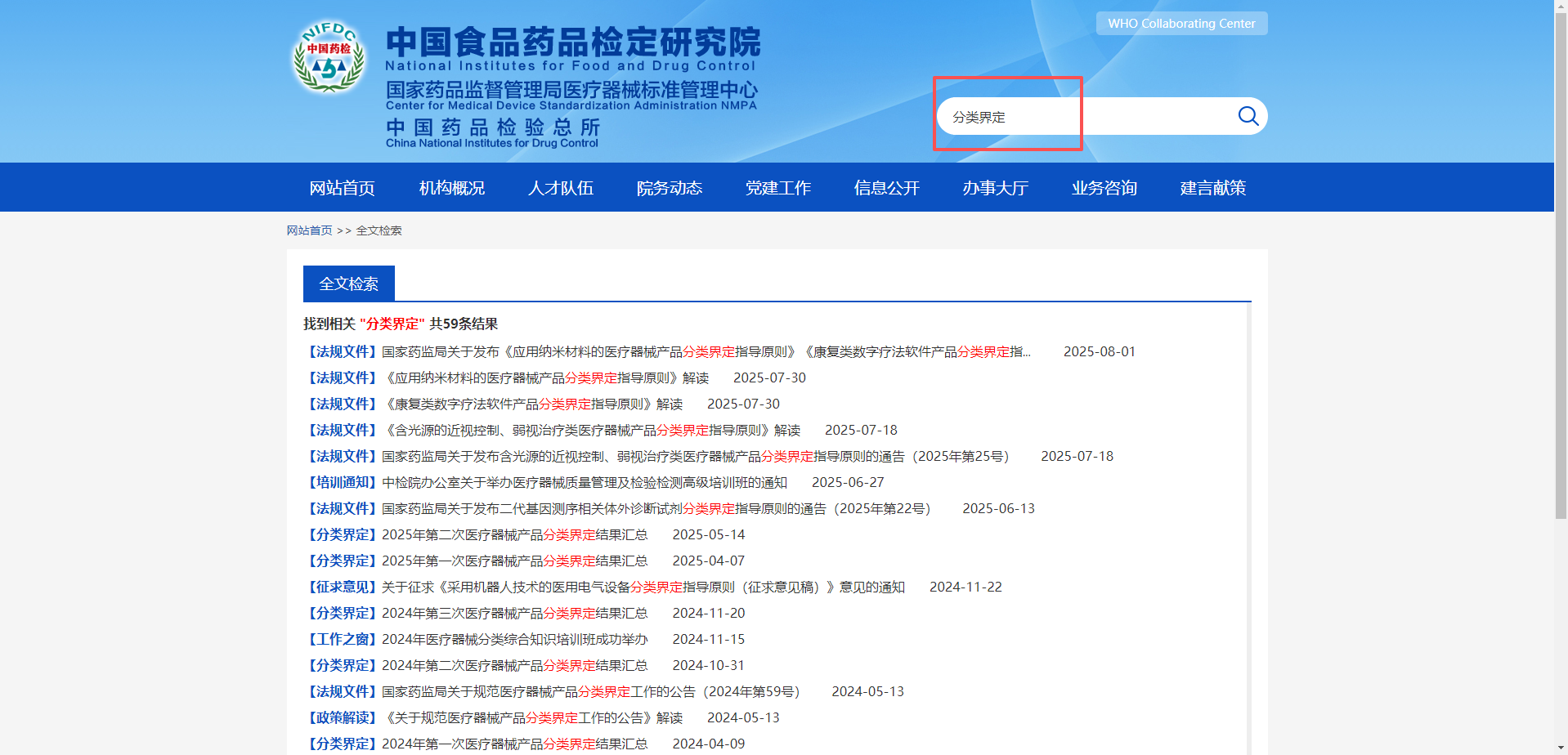Click the 共59条结果 count text
The height and width of the screenshot is (755, 1568).
pyautogui.click(x=464, y=324)
